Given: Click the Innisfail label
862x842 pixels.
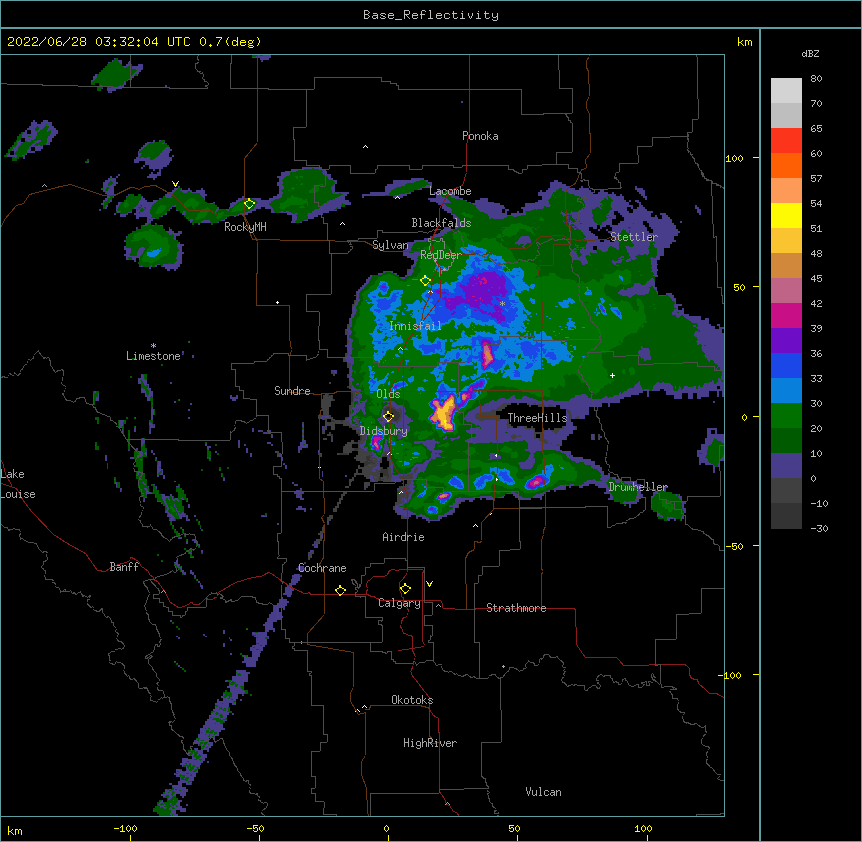Looking at the screenshot, I should click(415, 326).
